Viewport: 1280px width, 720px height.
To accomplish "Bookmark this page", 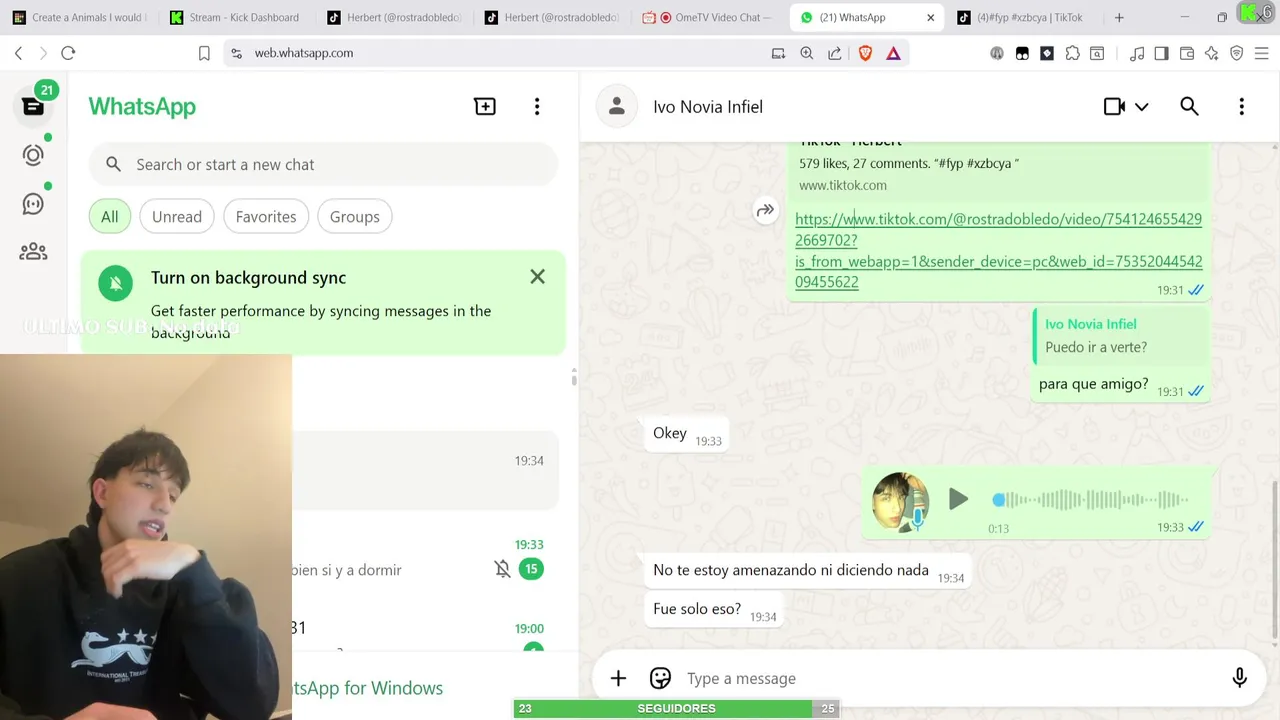I will (204, 53).
